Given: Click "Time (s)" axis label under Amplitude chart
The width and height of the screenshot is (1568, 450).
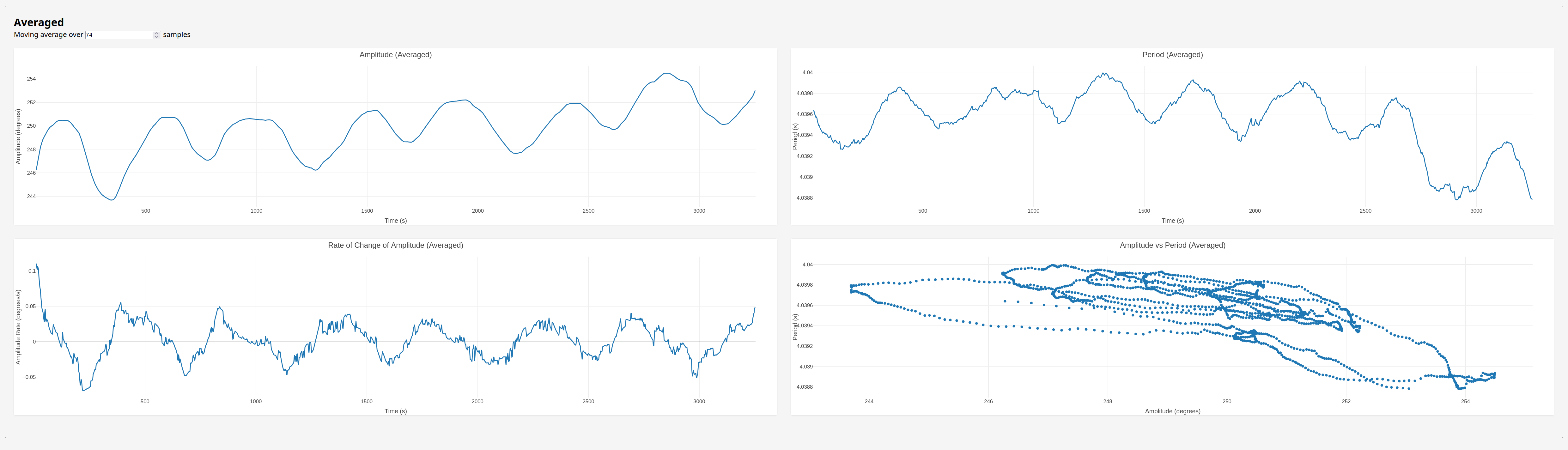Looking at the screenshot, I should [x=396, y=221].
